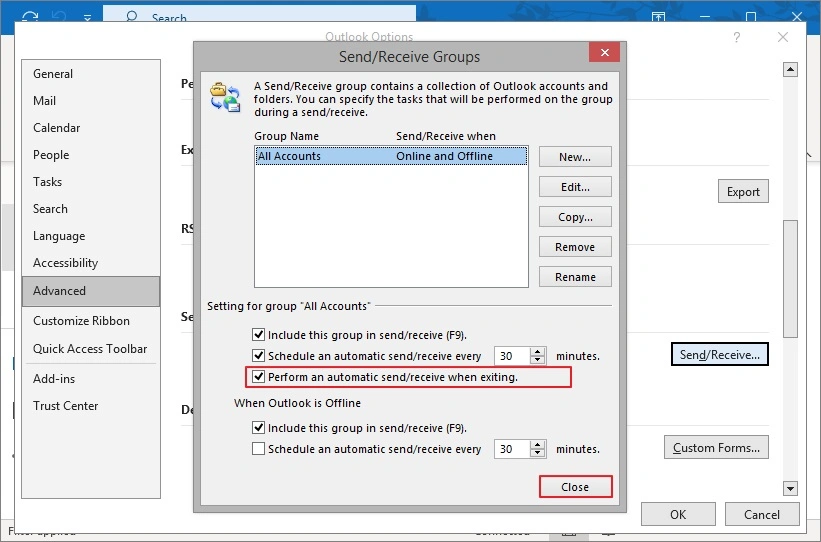Click the Outlook Options scrollbar thumb
The width and height of the screenshot is (821, 542).
tap(790, 279)
